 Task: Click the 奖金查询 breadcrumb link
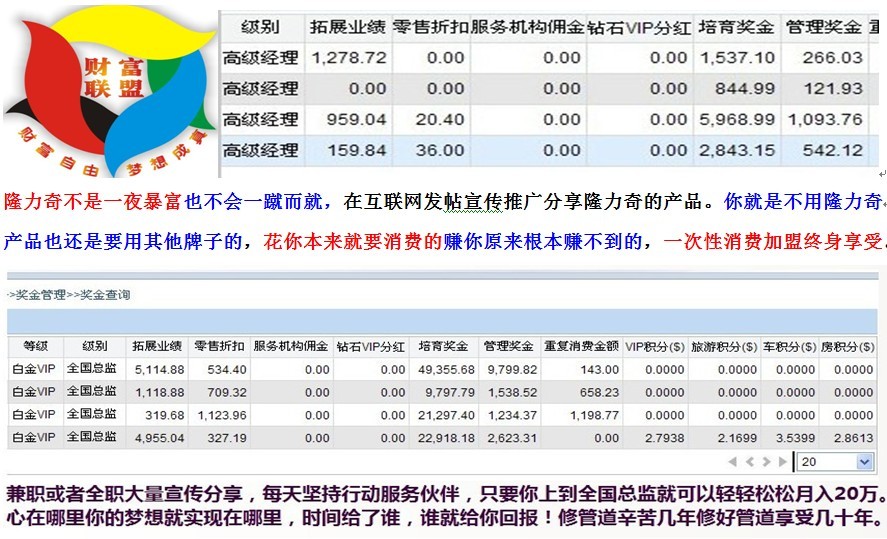point(105,295)
